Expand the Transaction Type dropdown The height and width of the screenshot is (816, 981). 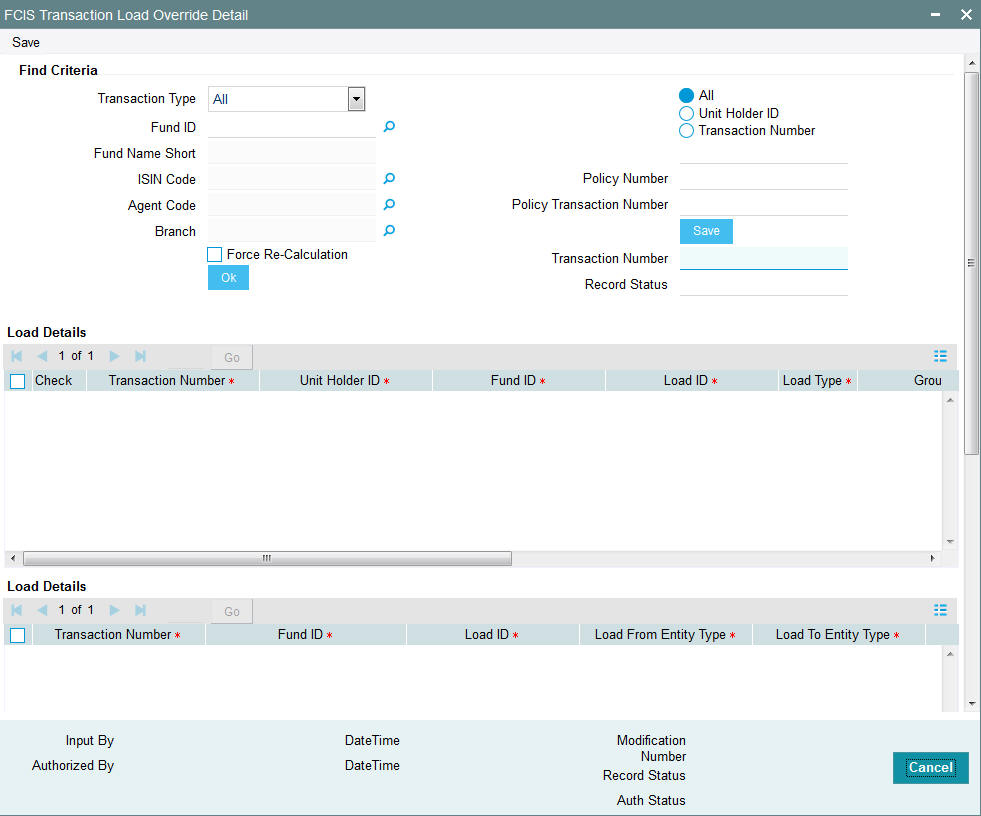357,99
